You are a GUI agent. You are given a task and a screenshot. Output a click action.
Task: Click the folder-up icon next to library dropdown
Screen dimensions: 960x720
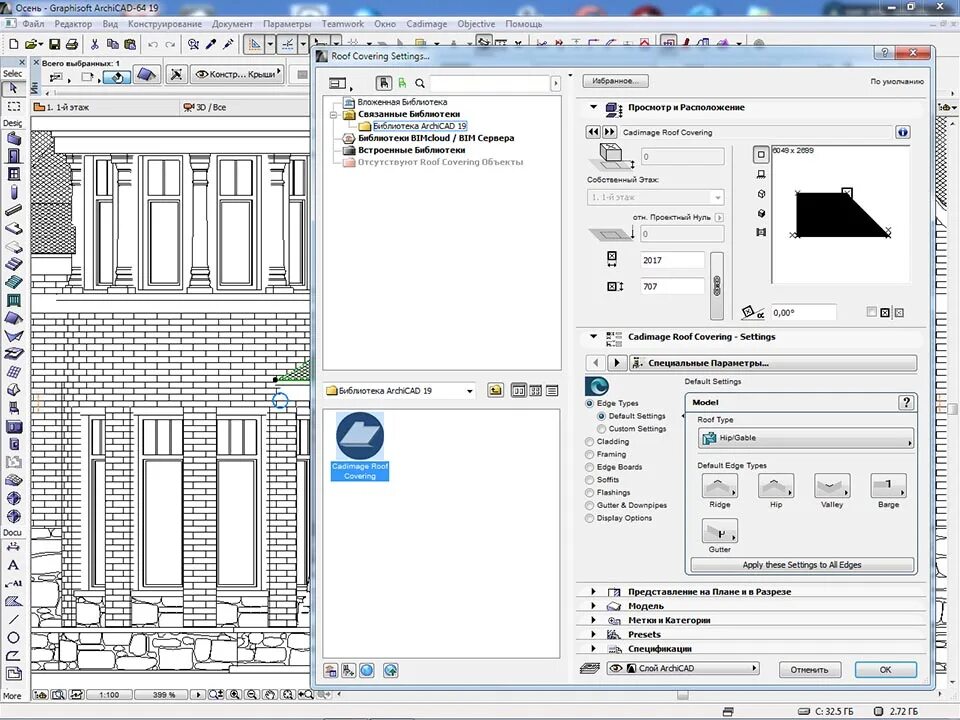click(495, 390)
